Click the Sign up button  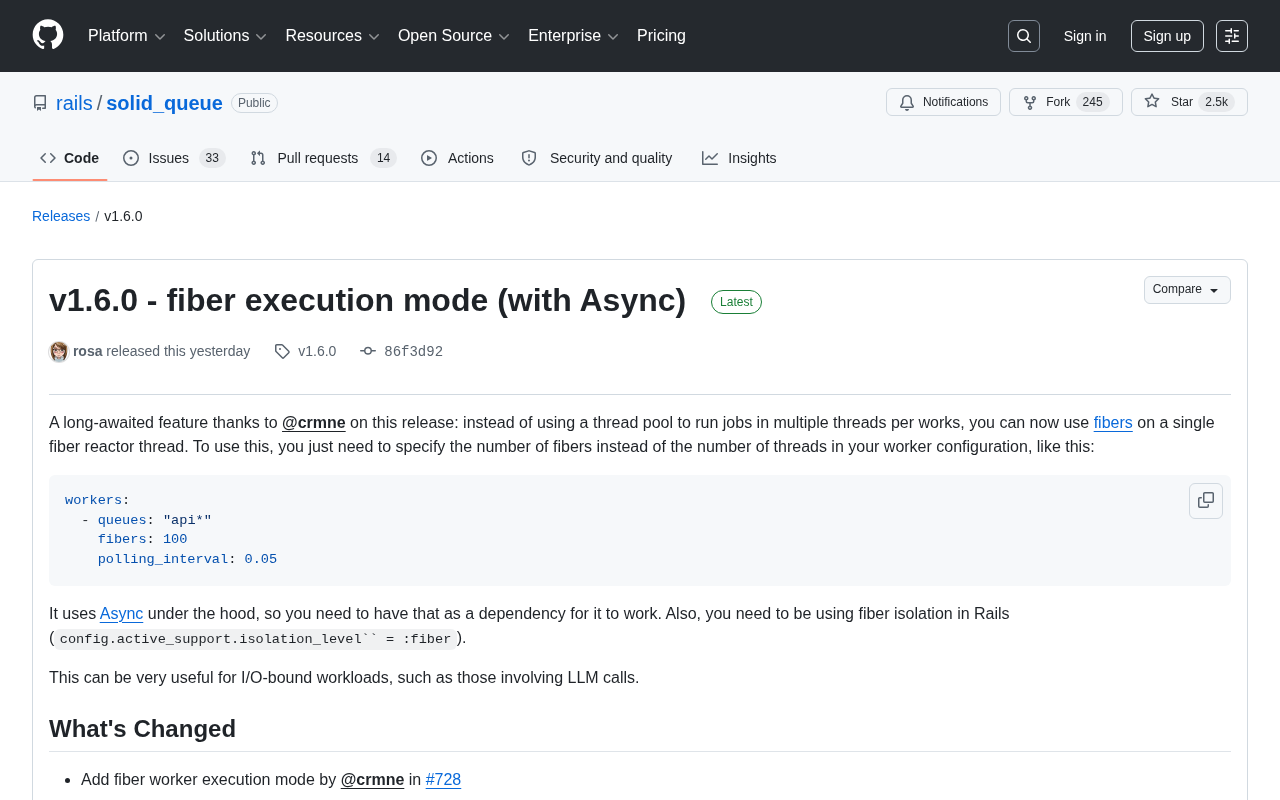pos(1167,36)
